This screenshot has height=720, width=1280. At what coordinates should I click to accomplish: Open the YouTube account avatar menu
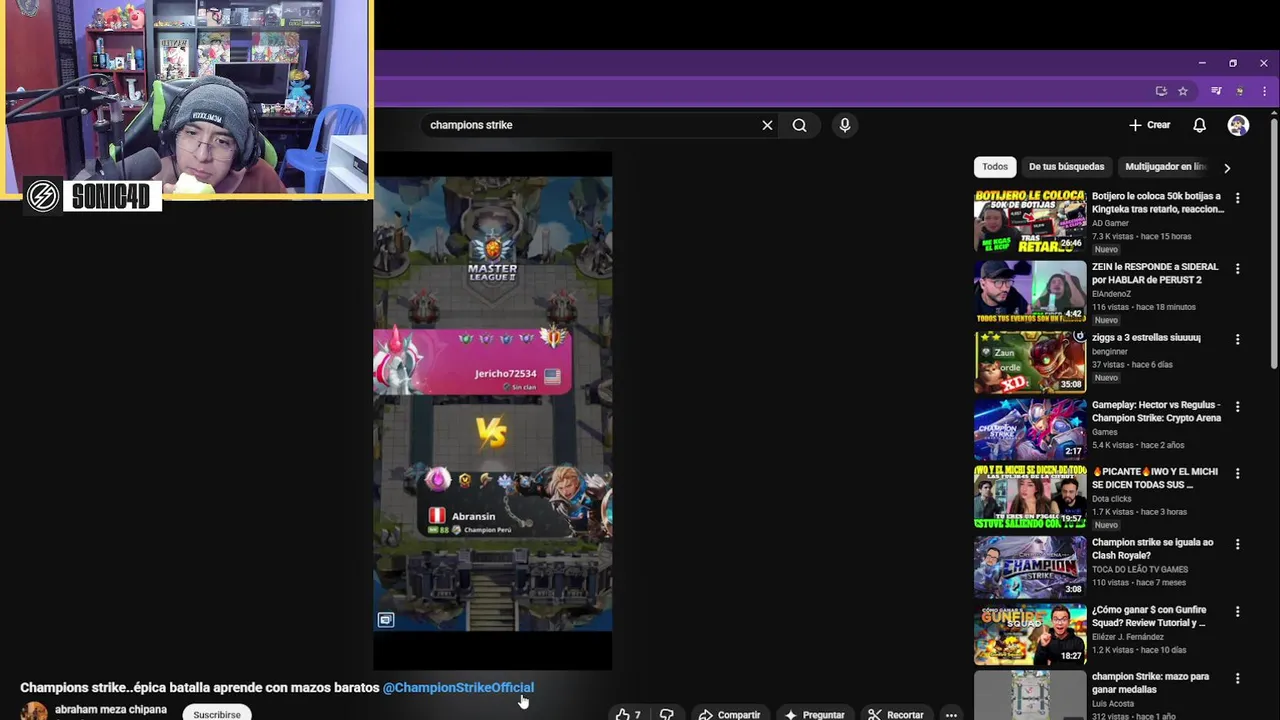tap(1238, 125)
